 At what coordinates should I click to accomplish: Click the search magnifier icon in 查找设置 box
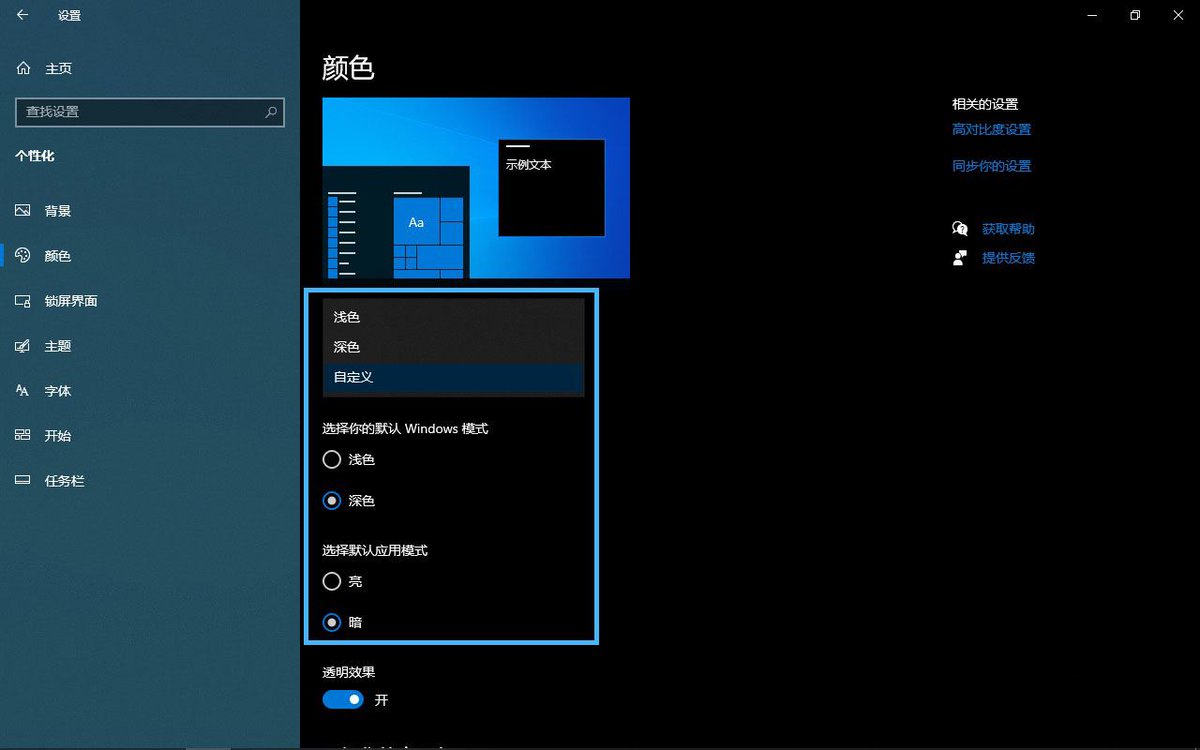(271, 112)
